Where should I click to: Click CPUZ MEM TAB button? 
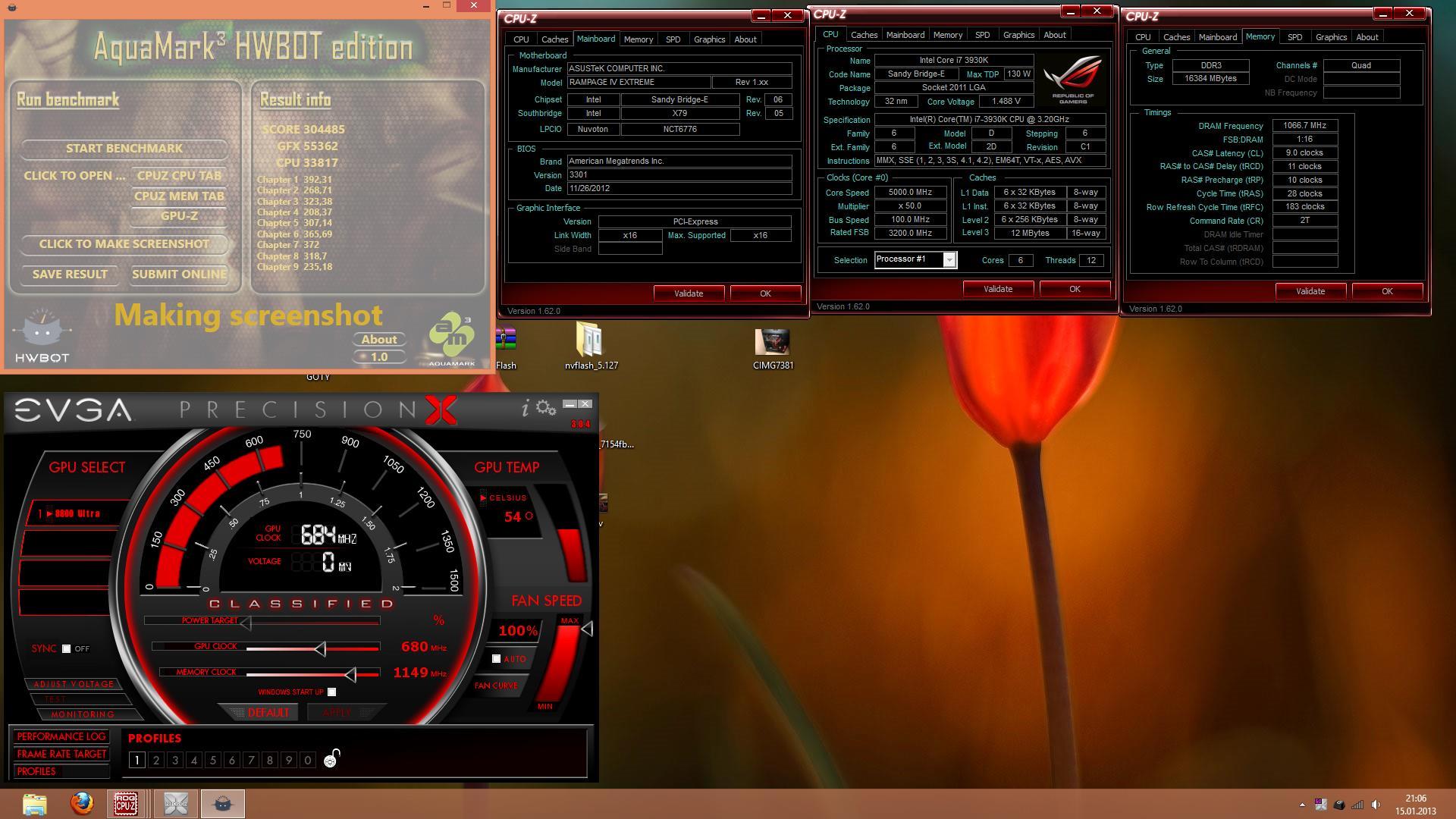[179, 196]
